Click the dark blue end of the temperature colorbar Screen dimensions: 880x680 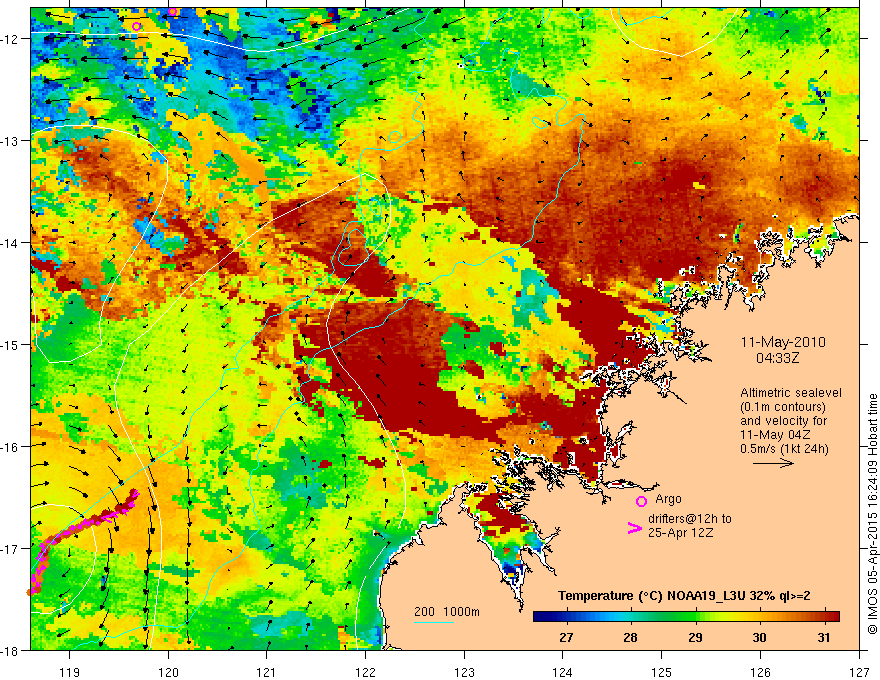coord(542,617)
